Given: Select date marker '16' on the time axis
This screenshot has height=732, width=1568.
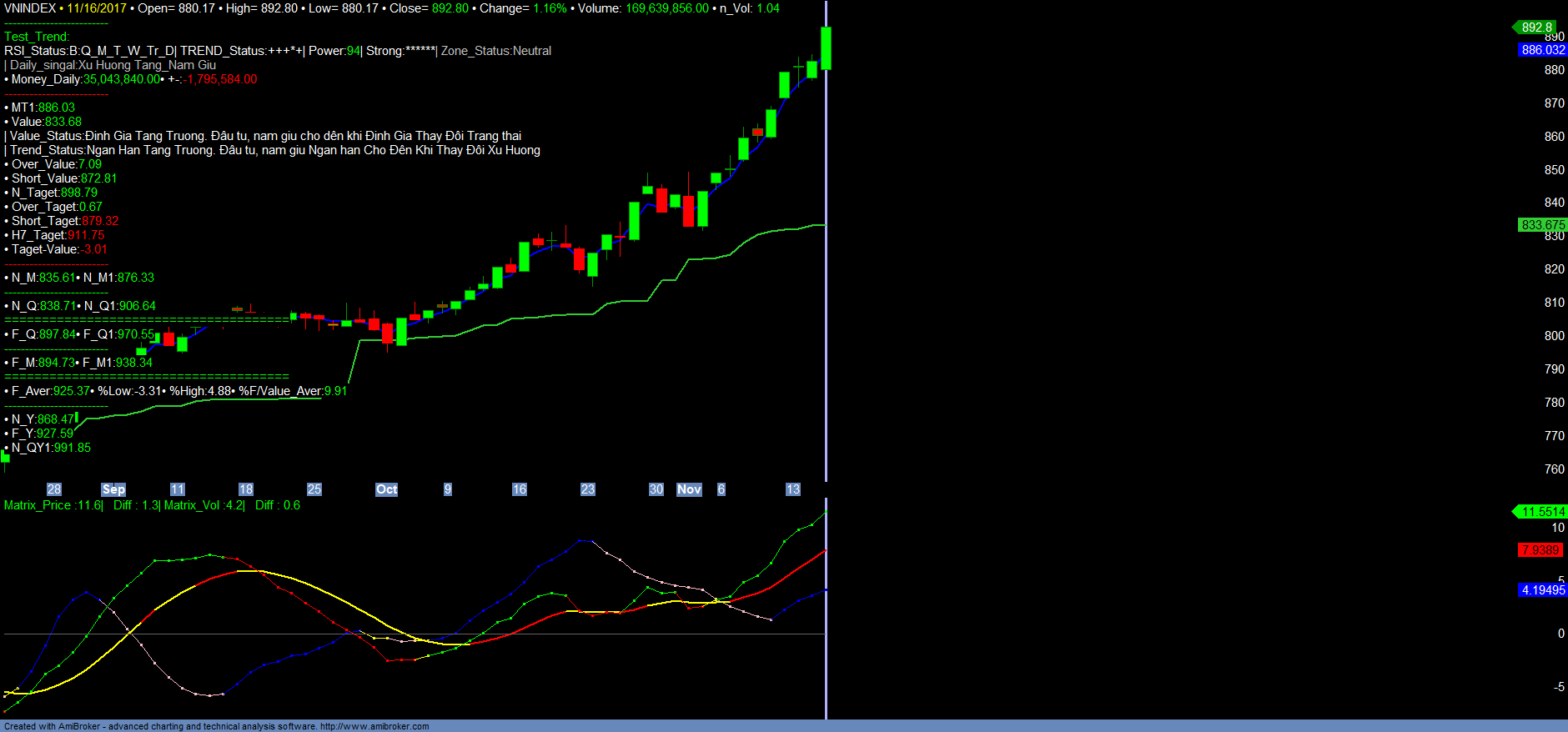Looking at the screenshot, I should click(x=519, y=489).
